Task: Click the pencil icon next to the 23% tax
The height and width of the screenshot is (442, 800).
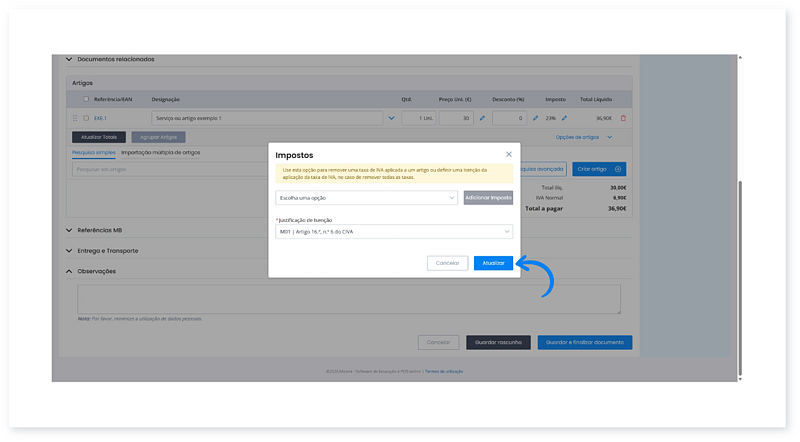Action: click(564, 118)
